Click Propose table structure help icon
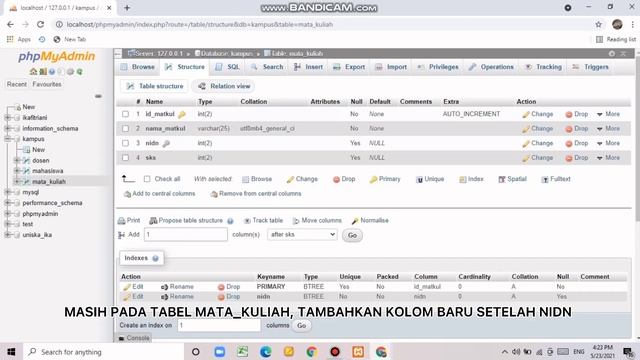This screenshot has width=640, height=360. [230, 221]
